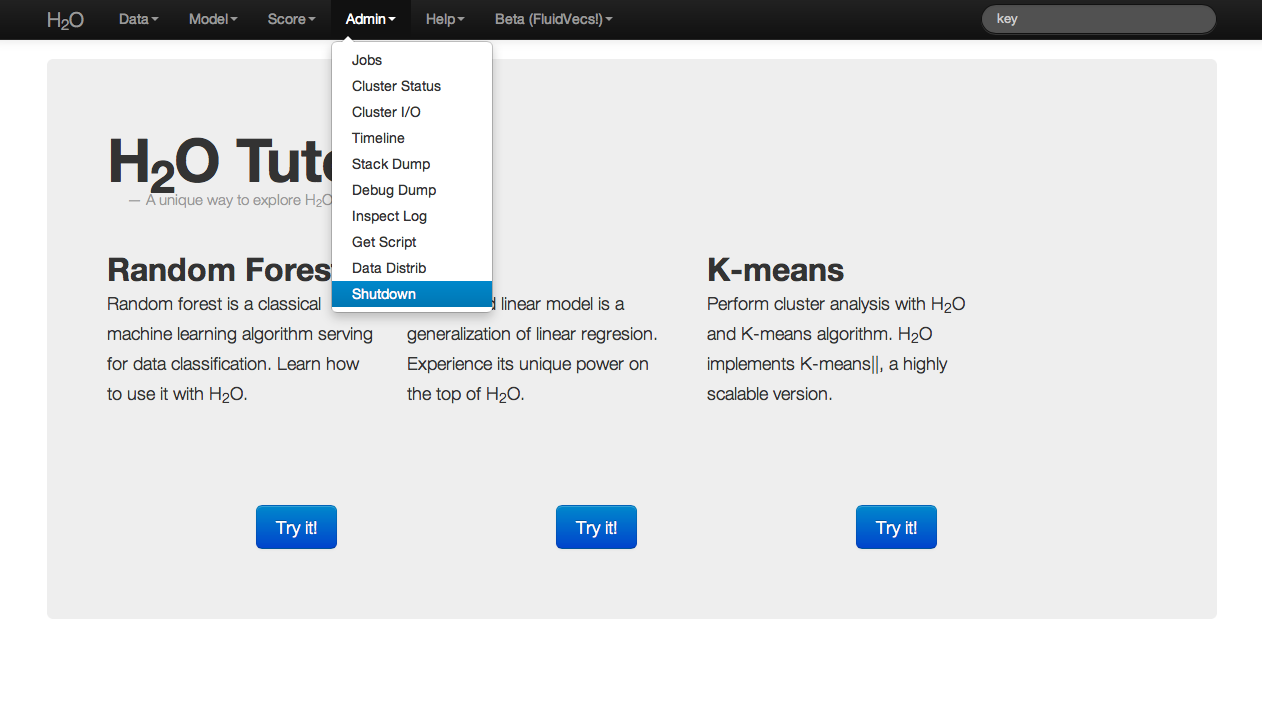The image size is (1262, 713).
Task: Try it! button under Random Forest
Action: coord(296,527)
